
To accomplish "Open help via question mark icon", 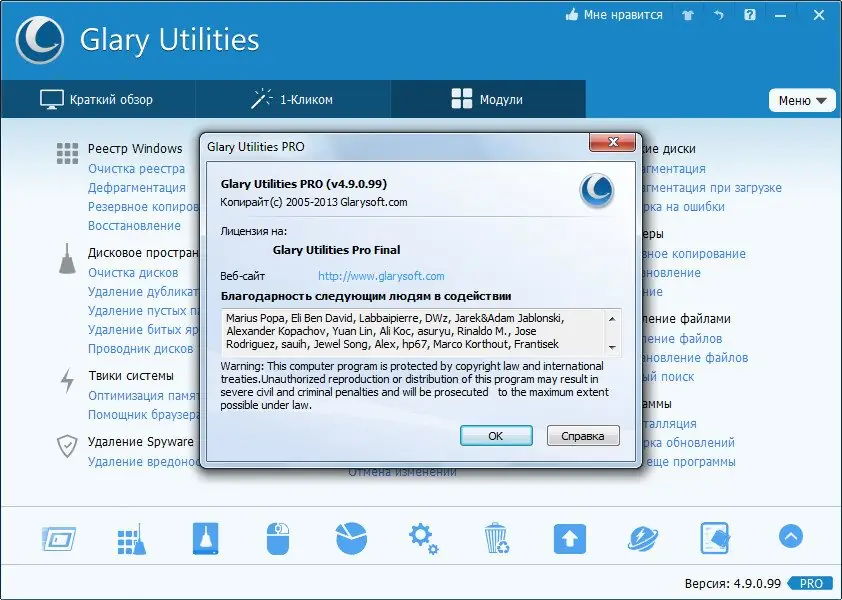I will [x=750, y=14].
